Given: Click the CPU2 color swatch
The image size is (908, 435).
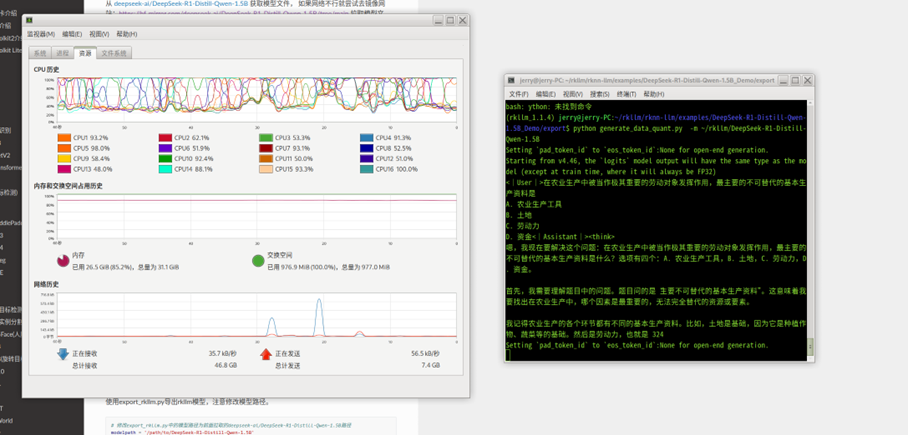Looking at the screenshot, I should (x=165, y=138).
